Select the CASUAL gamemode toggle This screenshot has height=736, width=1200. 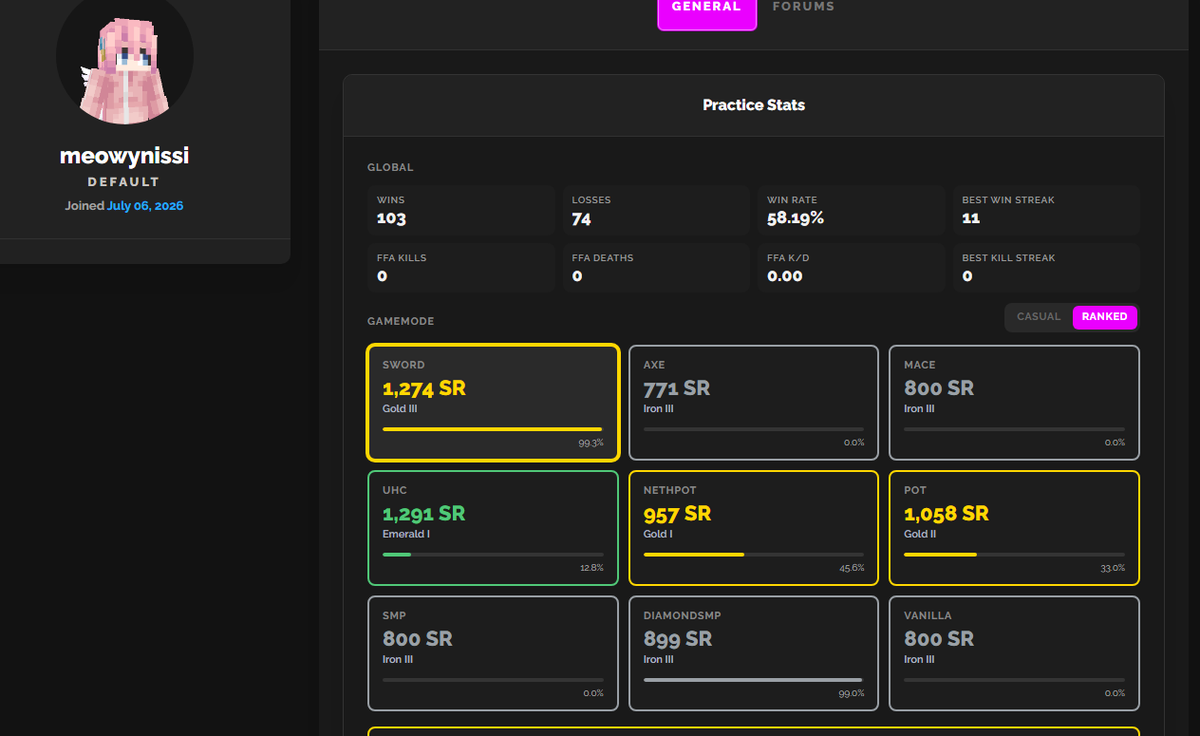1038,317
